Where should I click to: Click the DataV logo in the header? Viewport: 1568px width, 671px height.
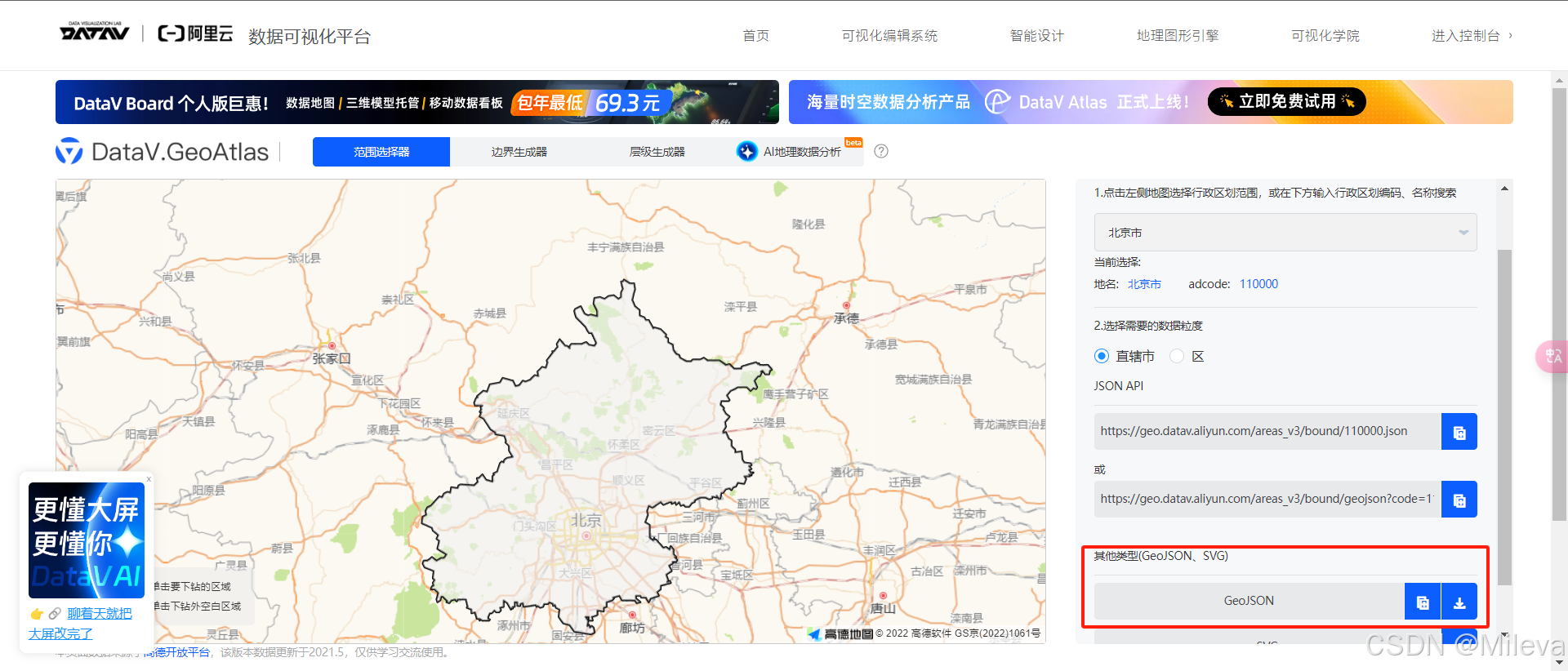[95, 32]
